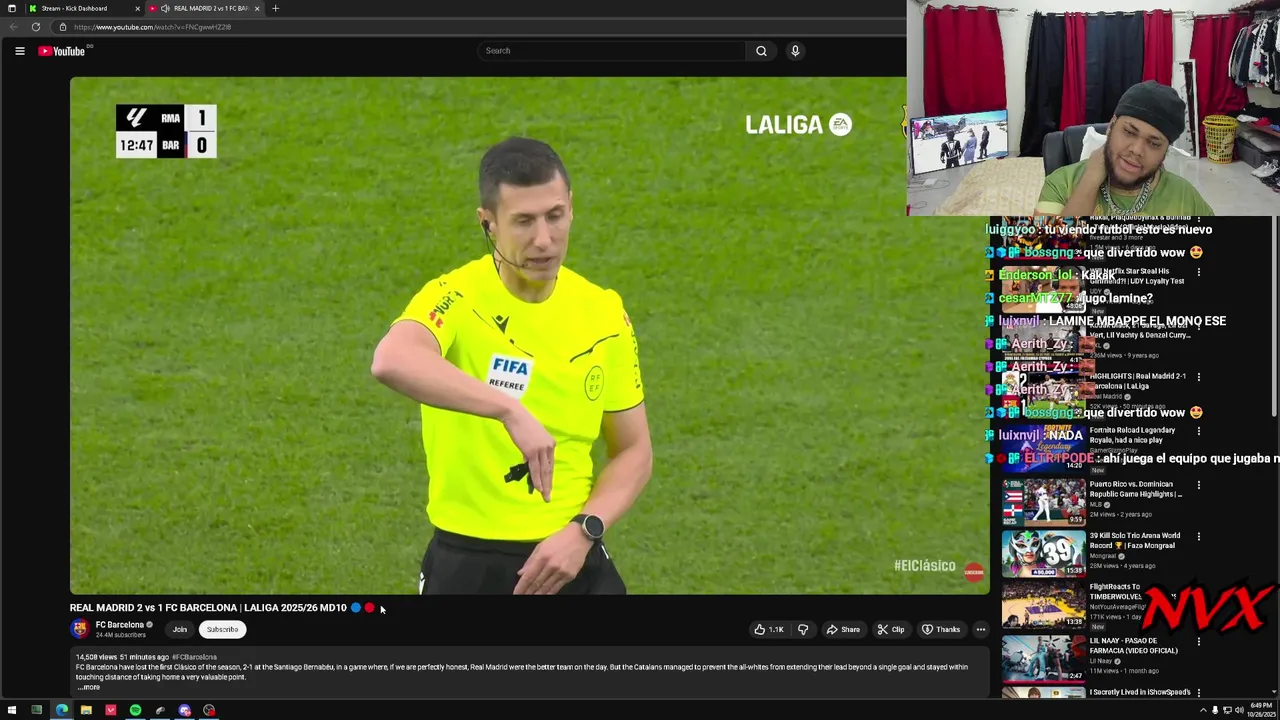Subscribe to FC Barcelona channel
This screenshot has width=1280, height=720.
click(222, 629)
